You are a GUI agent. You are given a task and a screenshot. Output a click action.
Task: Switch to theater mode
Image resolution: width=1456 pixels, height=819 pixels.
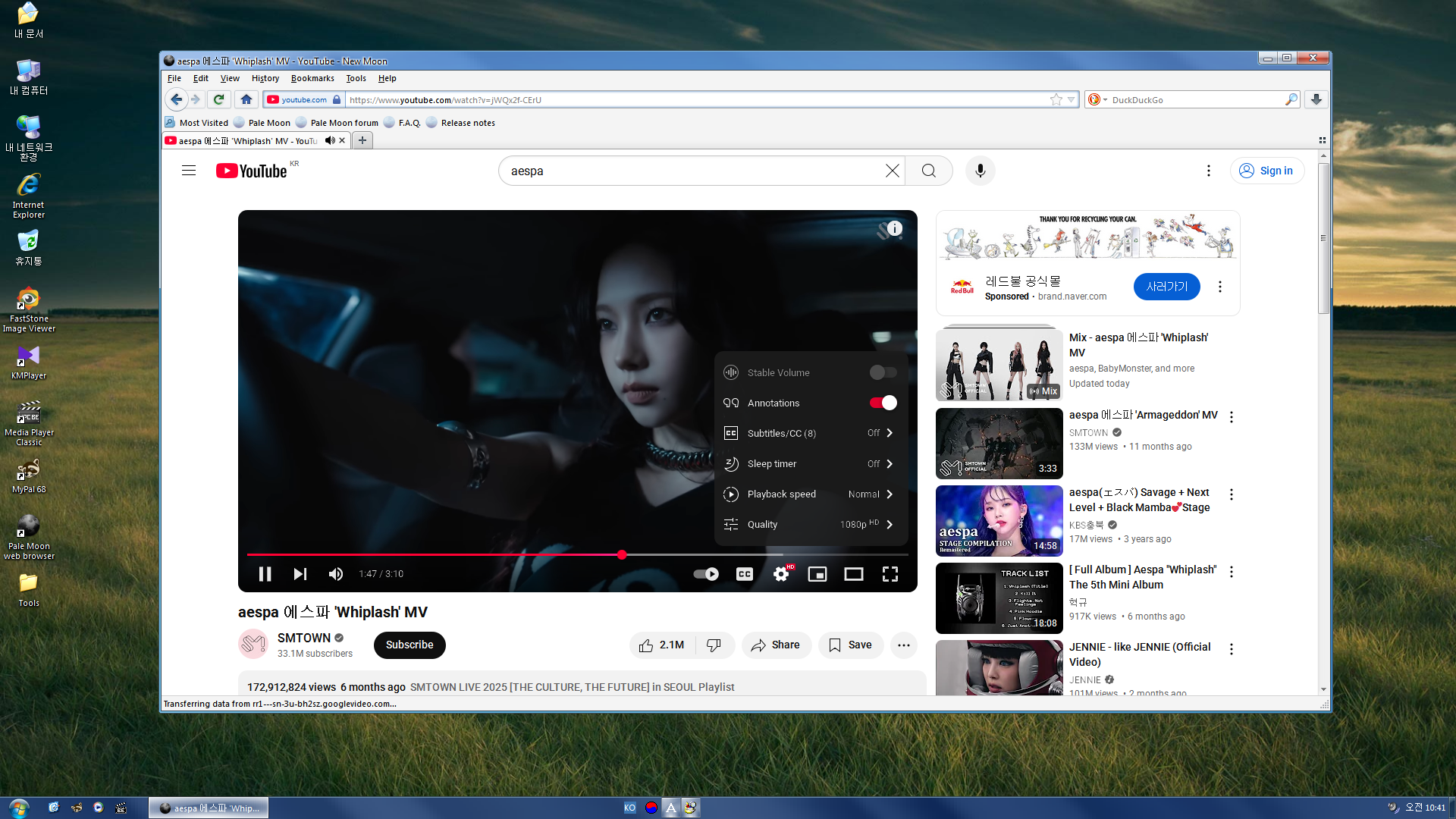854,574
